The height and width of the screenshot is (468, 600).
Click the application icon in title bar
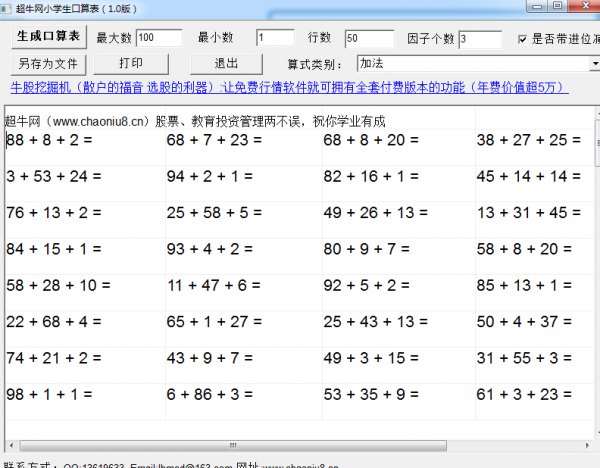pyautogui.click(x=6, y=8)
